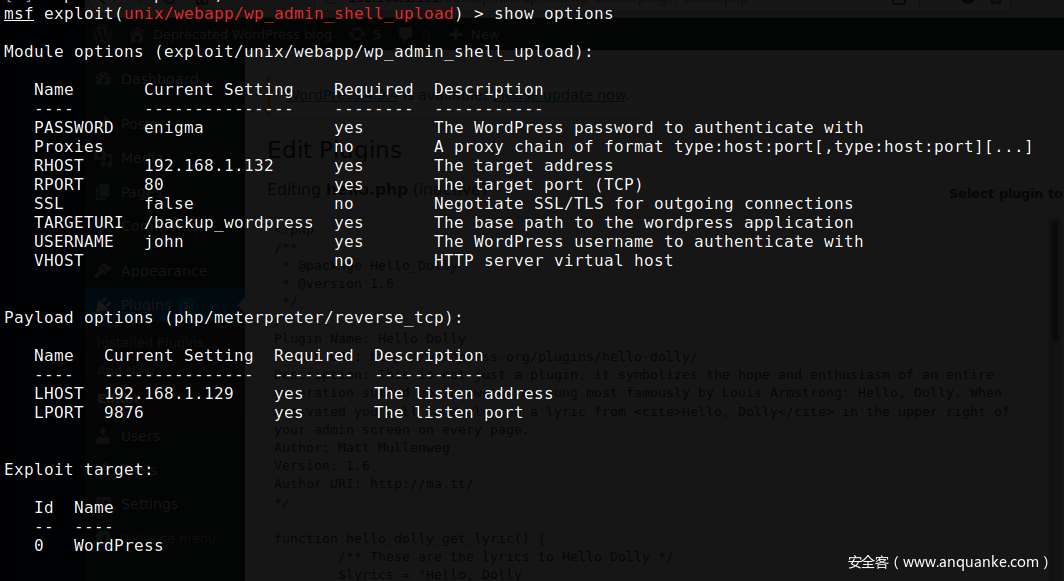
Task: Click 'Negotiate SSL/TLS for outgoing connections' description
Action: click(643, 204)
